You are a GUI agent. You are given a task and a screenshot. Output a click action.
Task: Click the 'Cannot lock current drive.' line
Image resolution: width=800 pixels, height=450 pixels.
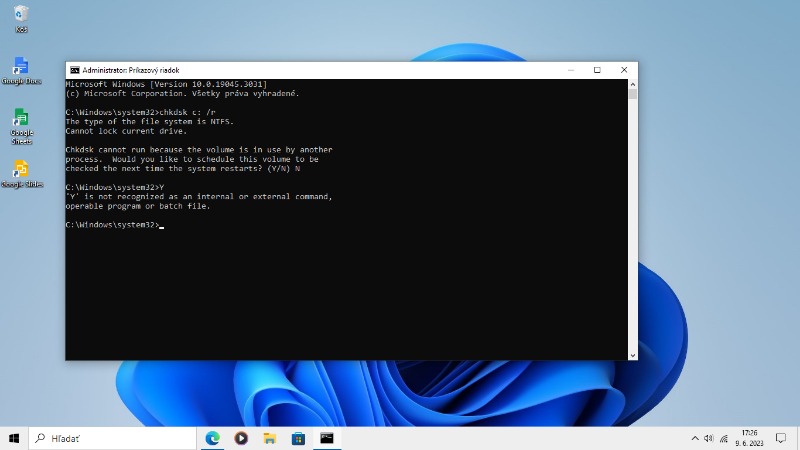coord(126,131)
